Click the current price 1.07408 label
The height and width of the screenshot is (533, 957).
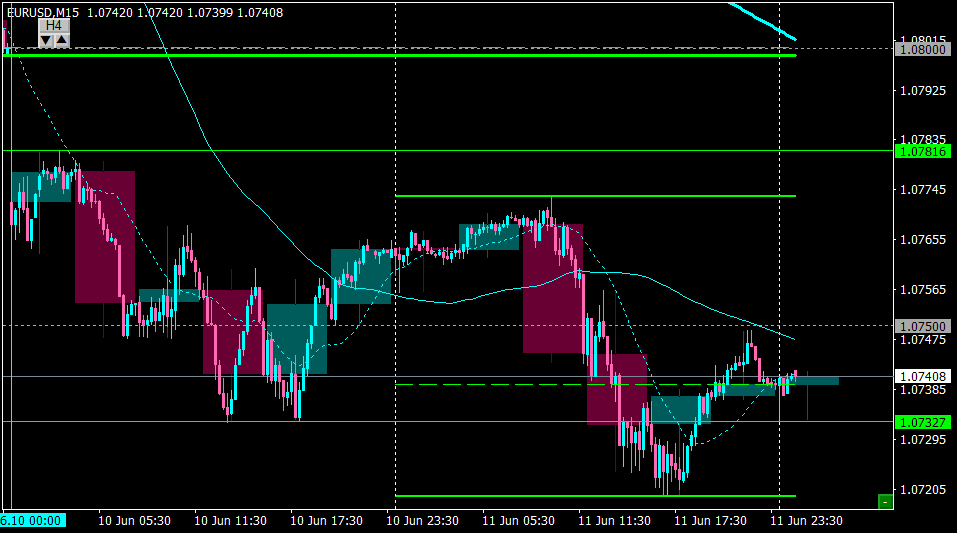pos(922,377)
